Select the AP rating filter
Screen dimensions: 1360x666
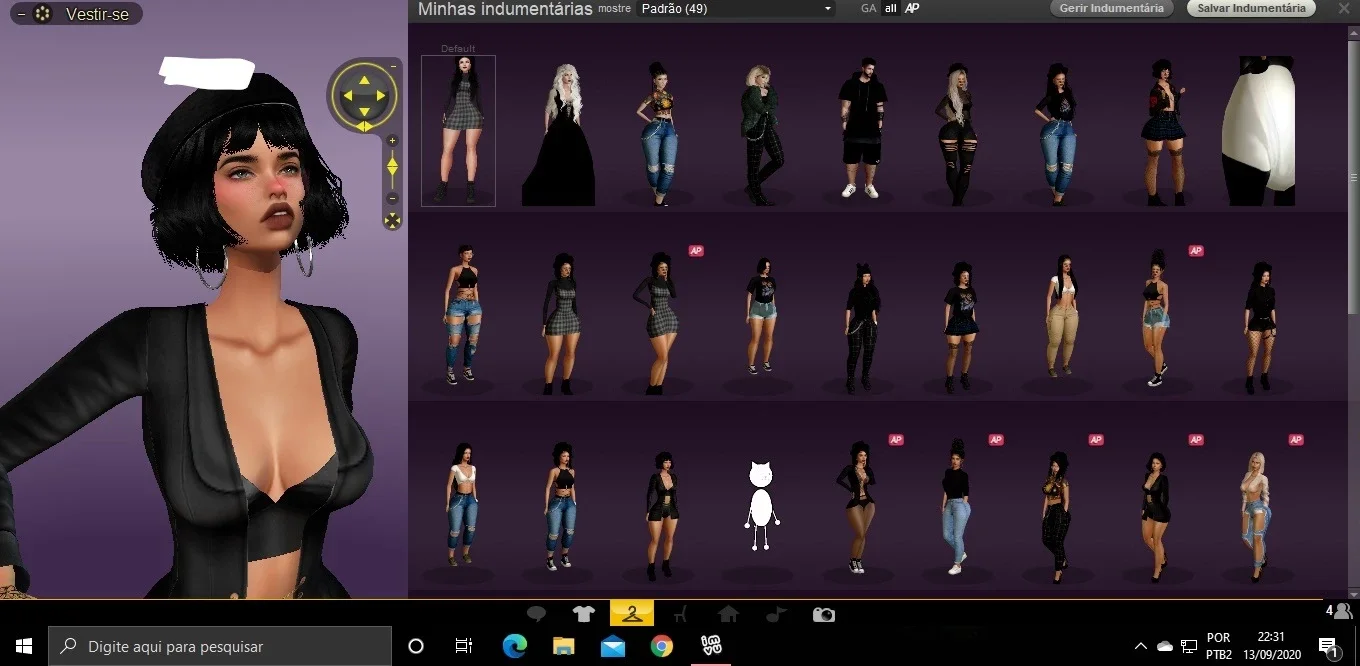click(912, 8)
